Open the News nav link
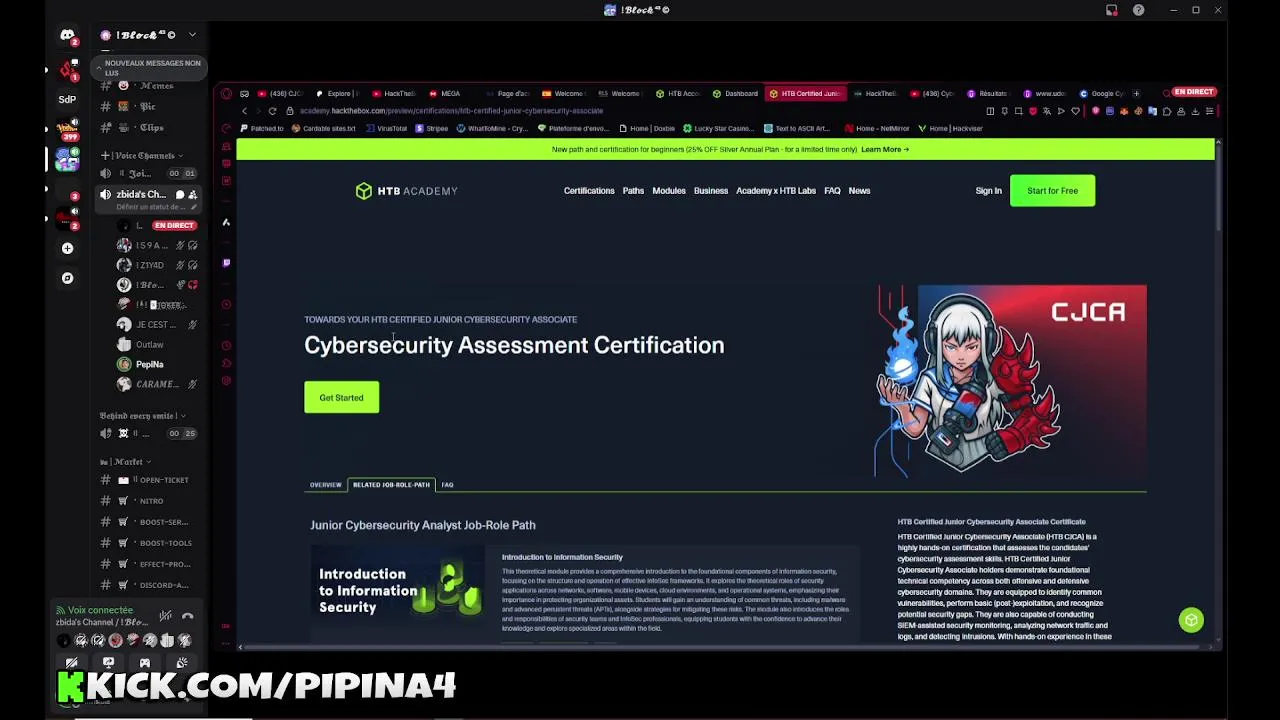 pyautogui.click(x=859, y=191)
